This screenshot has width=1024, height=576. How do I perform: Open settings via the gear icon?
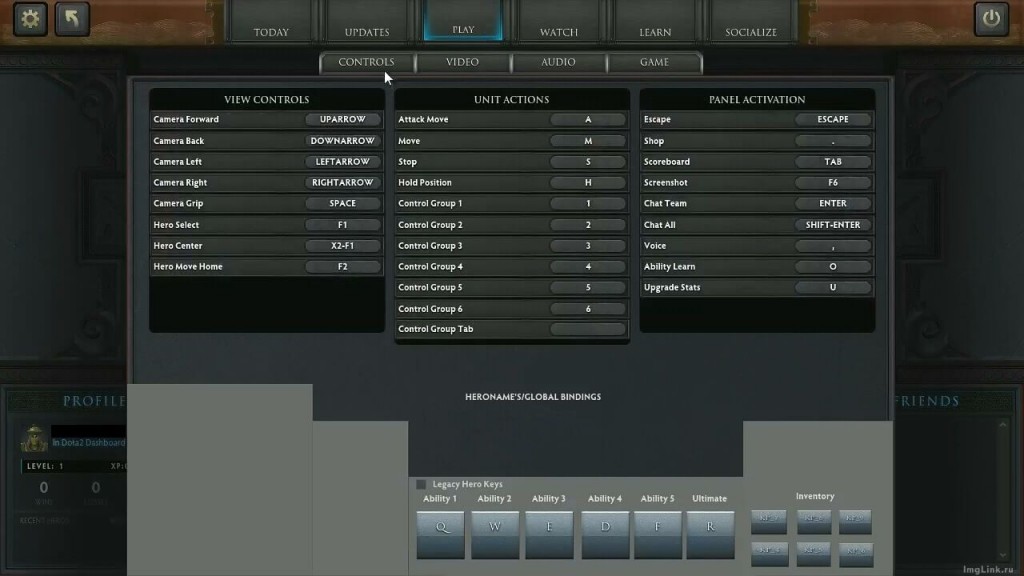pos(30,19)
